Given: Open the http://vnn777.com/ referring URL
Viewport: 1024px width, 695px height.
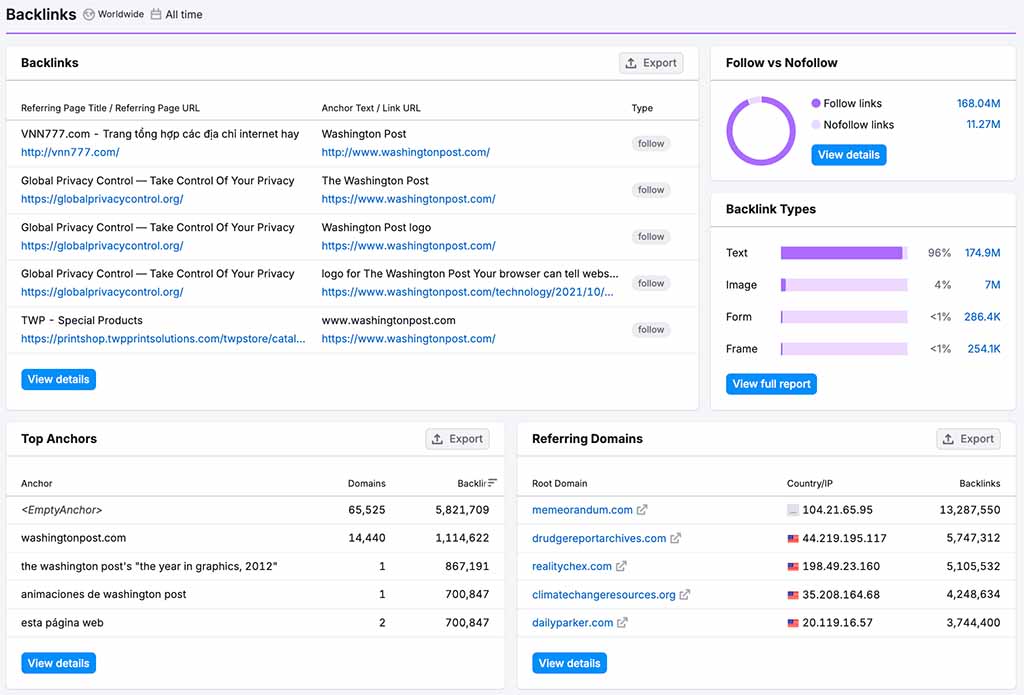Looking at the screenshot, I should (x=70, y=152).
